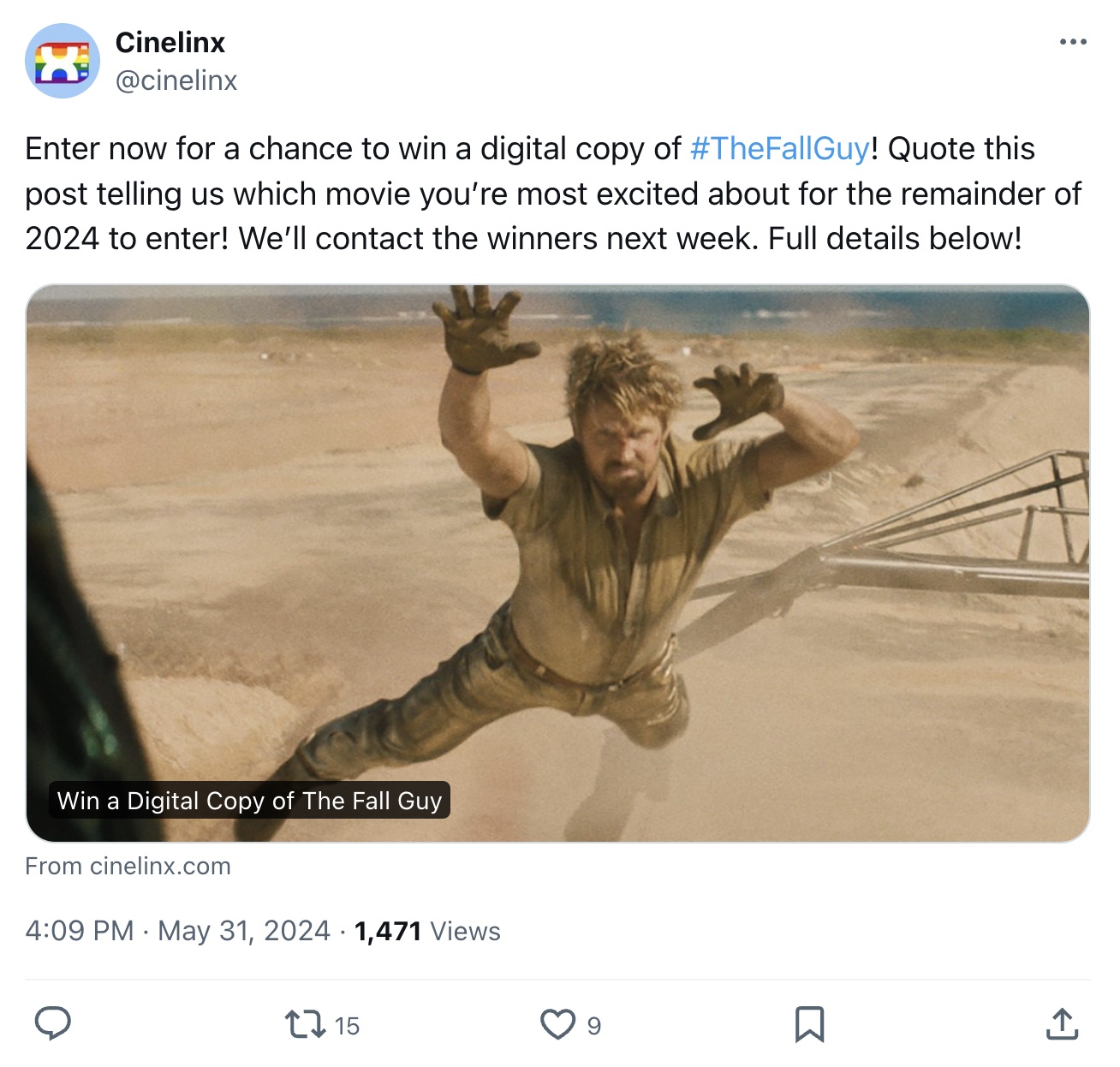Click the @cinelinx handle
This screenshot has height=1067, width=1120.
click(176, 80)
